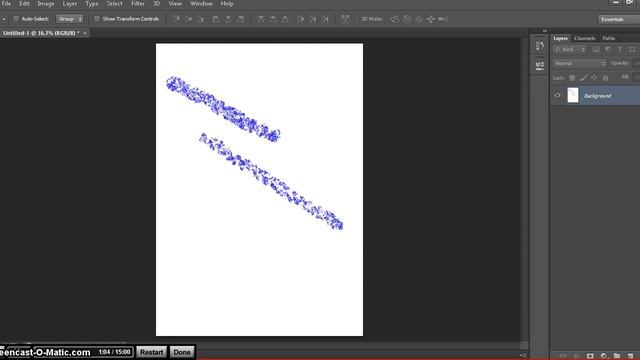Toggle lock image pixels brush icon
Viewport: 640px width, 360px height.
583,78
